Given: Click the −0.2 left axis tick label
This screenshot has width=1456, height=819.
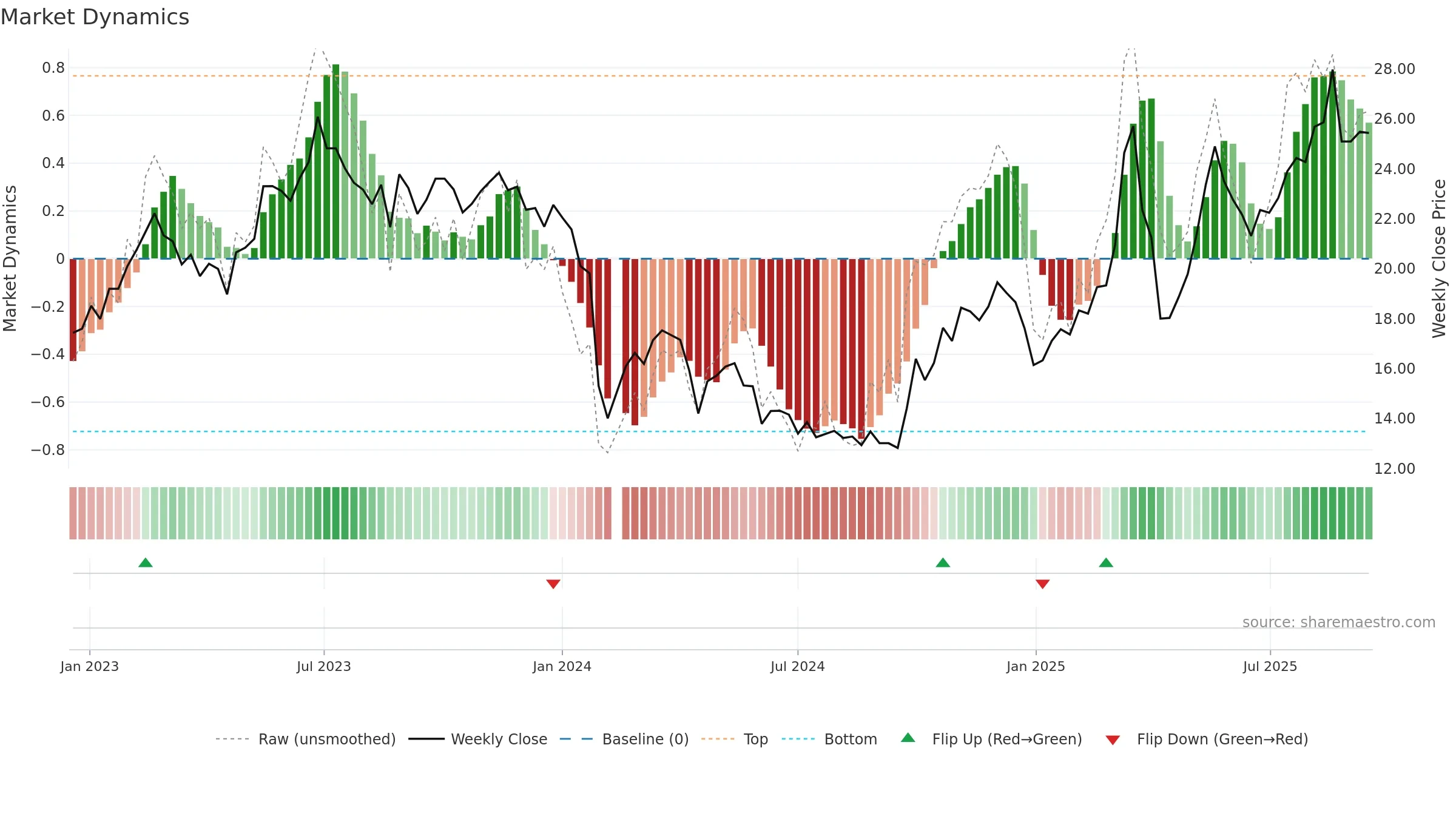Looking at the screenshot, I should coord(48,306).
